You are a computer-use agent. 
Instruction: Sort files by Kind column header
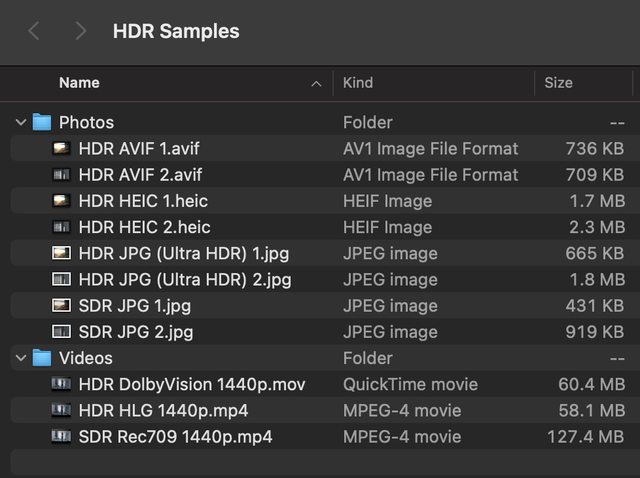(360, 83)
